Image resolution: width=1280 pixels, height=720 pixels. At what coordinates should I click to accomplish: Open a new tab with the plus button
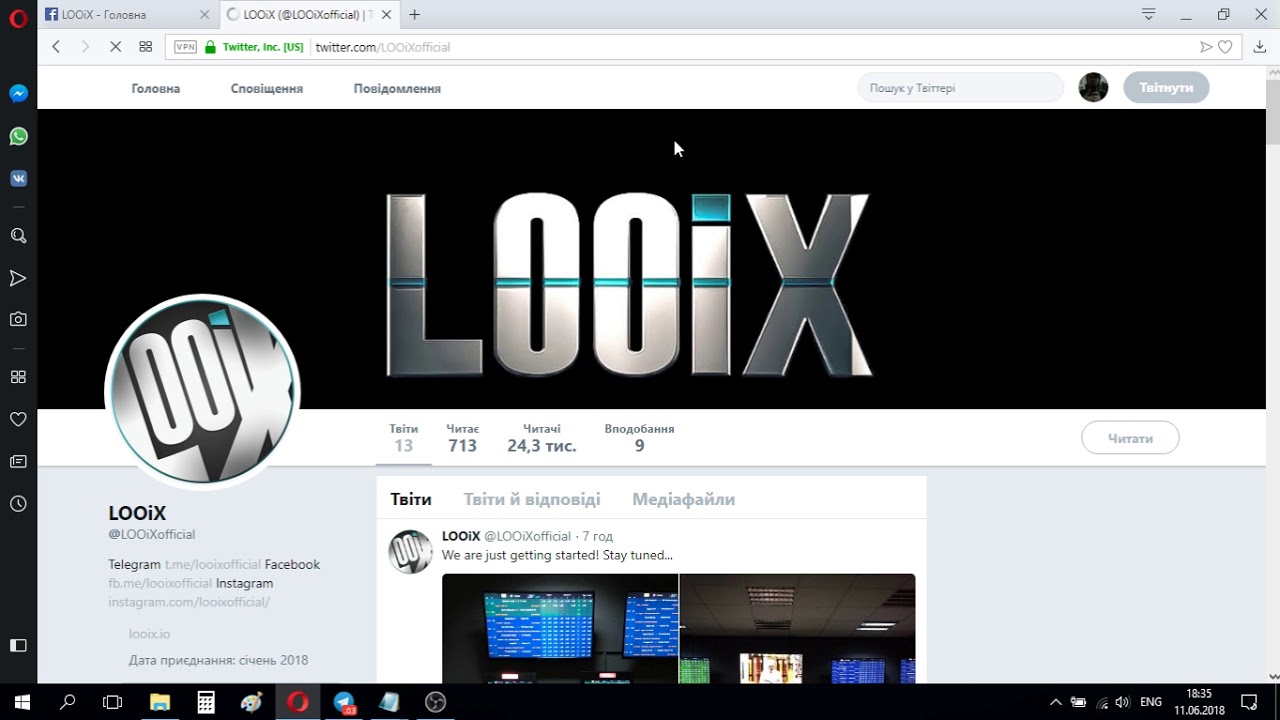click(x=414, y=14)
